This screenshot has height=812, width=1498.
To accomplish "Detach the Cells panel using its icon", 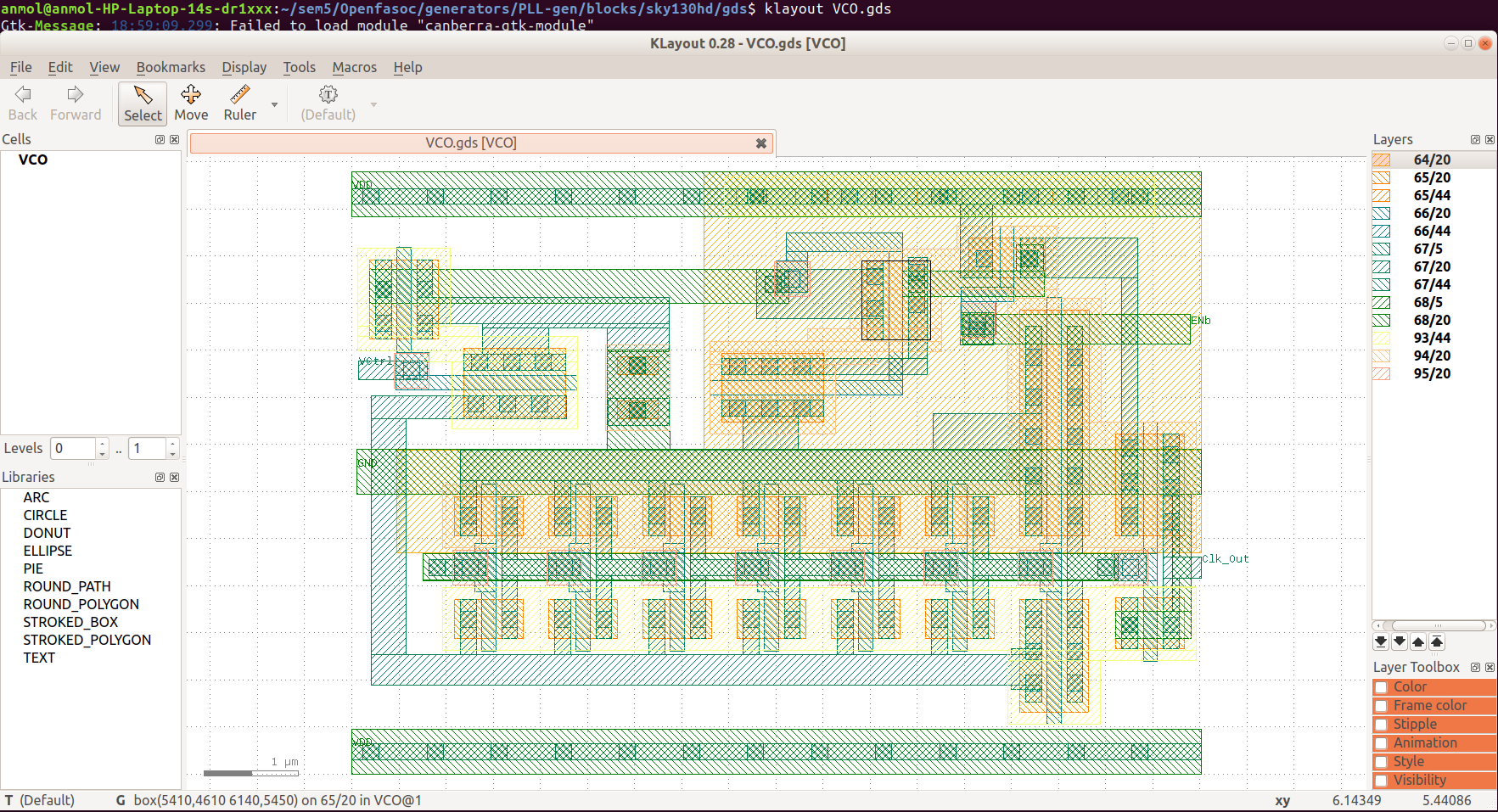I will (x=160, y=139).
